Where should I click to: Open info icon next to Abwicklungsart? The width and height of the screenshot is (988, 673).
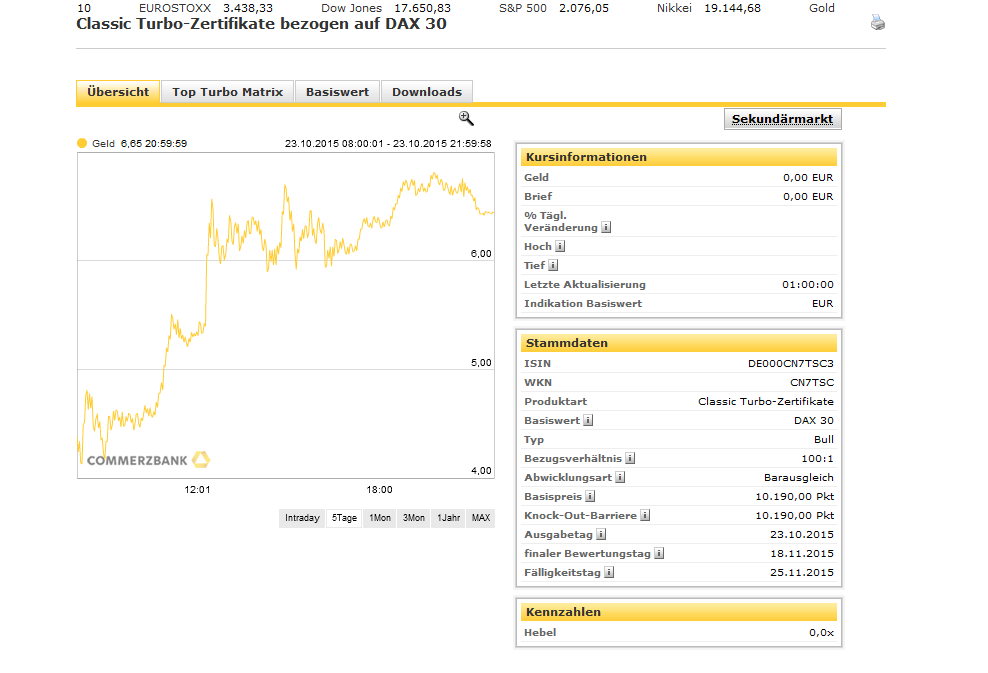click(620, 477)
